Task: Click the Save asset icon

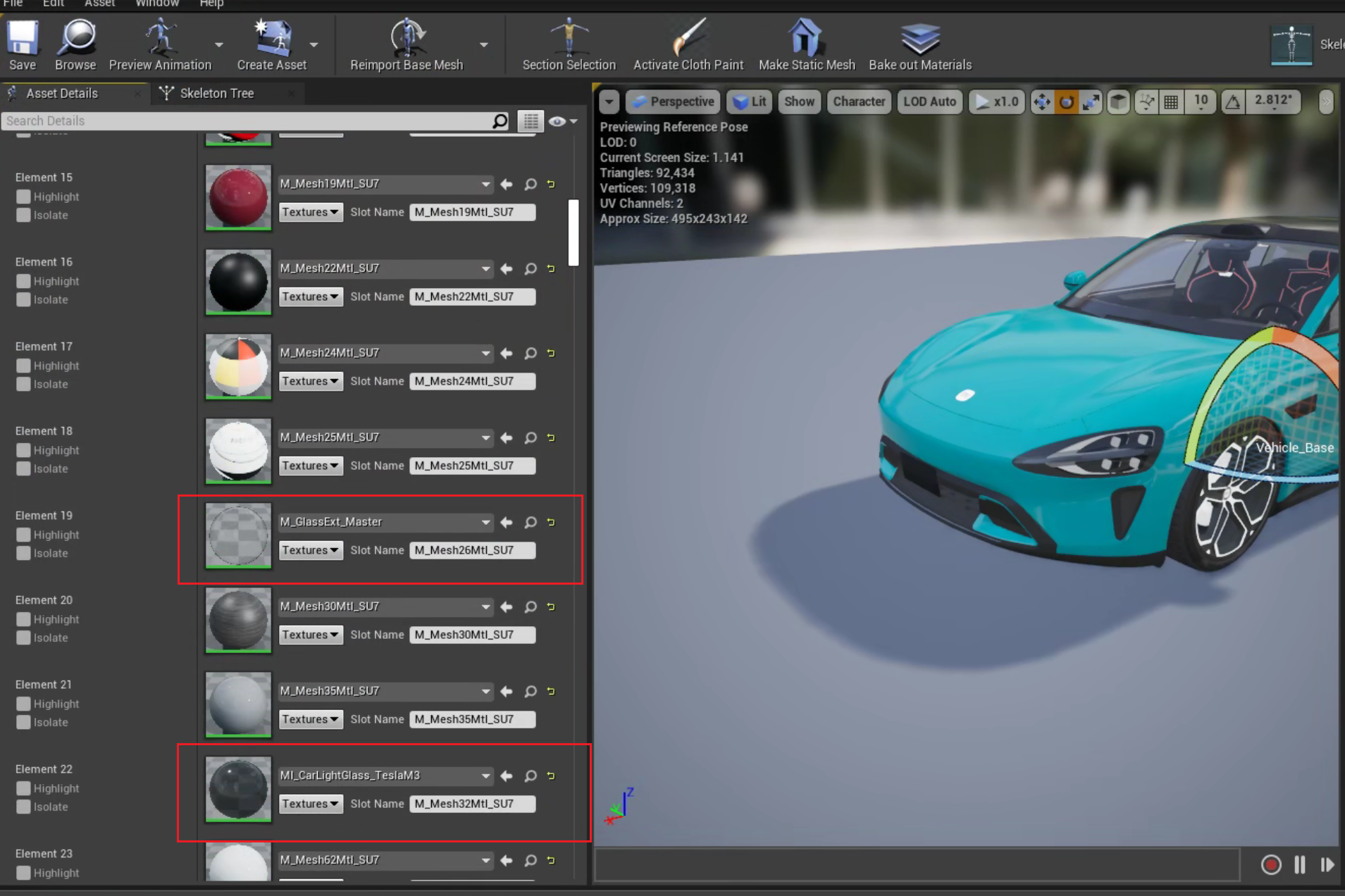Action: (23, 39)
